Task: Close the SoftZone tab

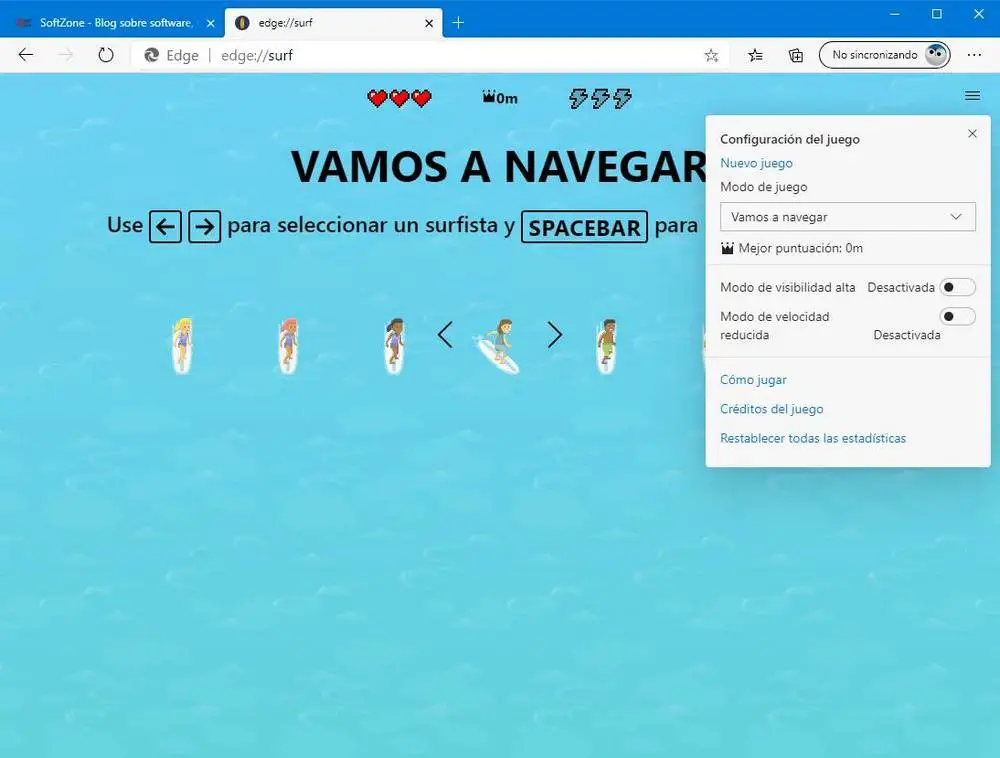Action: [210, 23]
